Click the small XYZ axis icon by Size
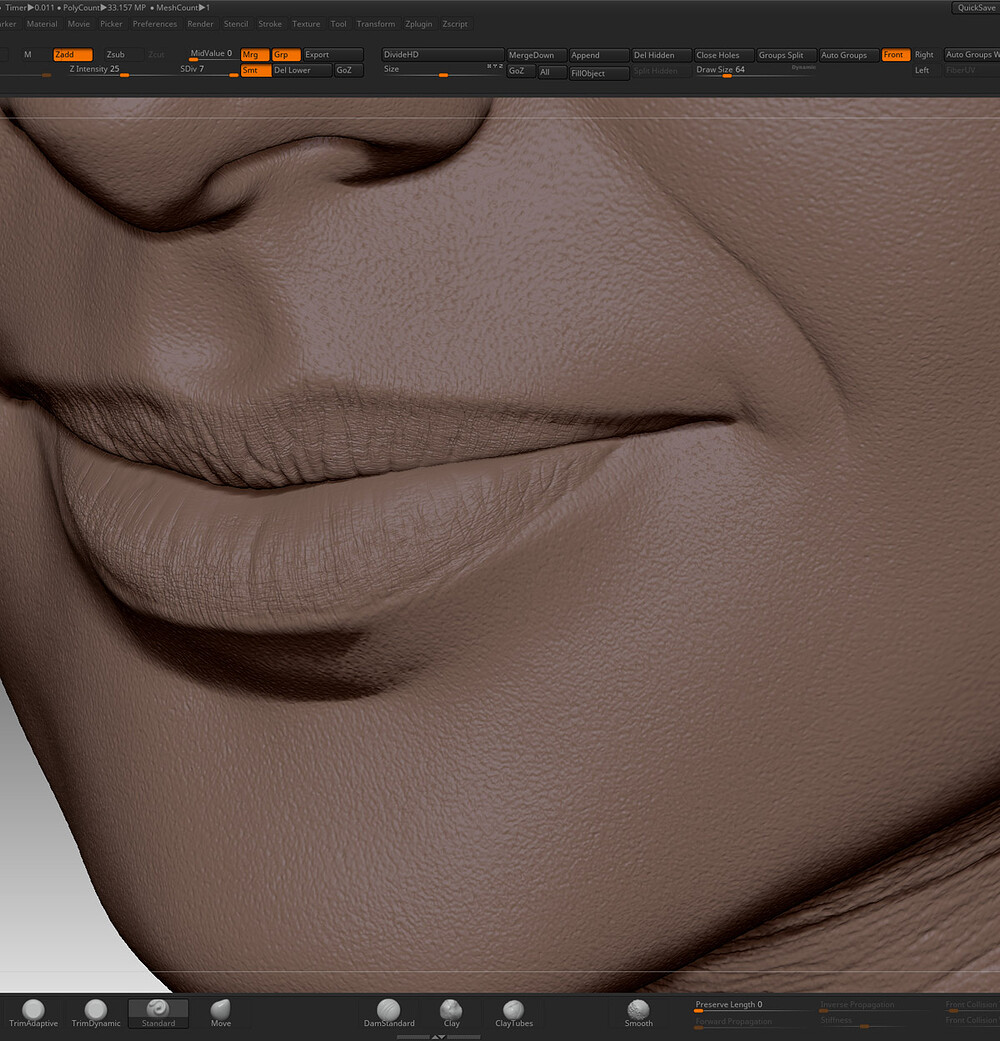1000x1041 pixels. 495,66
